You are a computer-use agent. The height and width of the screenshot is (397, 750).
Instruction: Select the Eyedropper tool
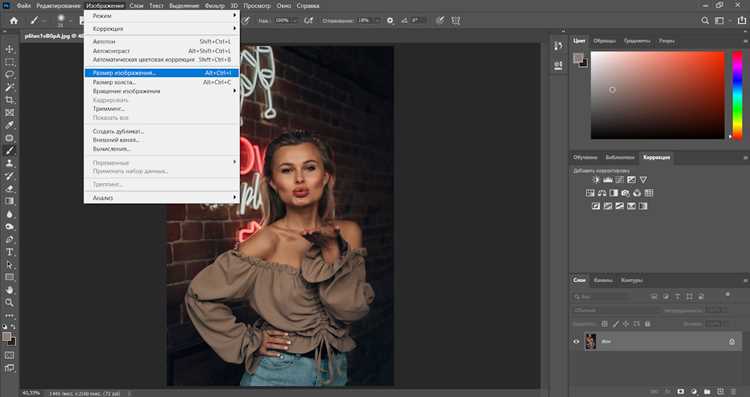tap(10, 125)
